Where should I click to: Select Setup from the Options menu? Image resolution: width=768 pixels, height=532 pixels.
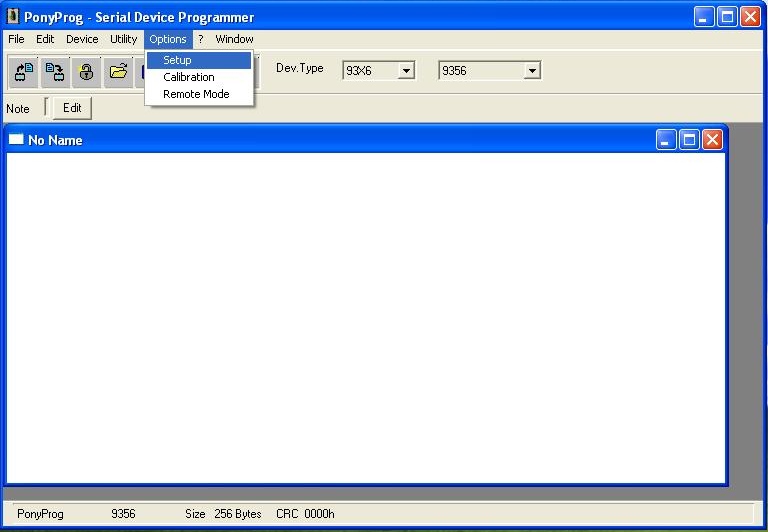(x=199, y=60)
